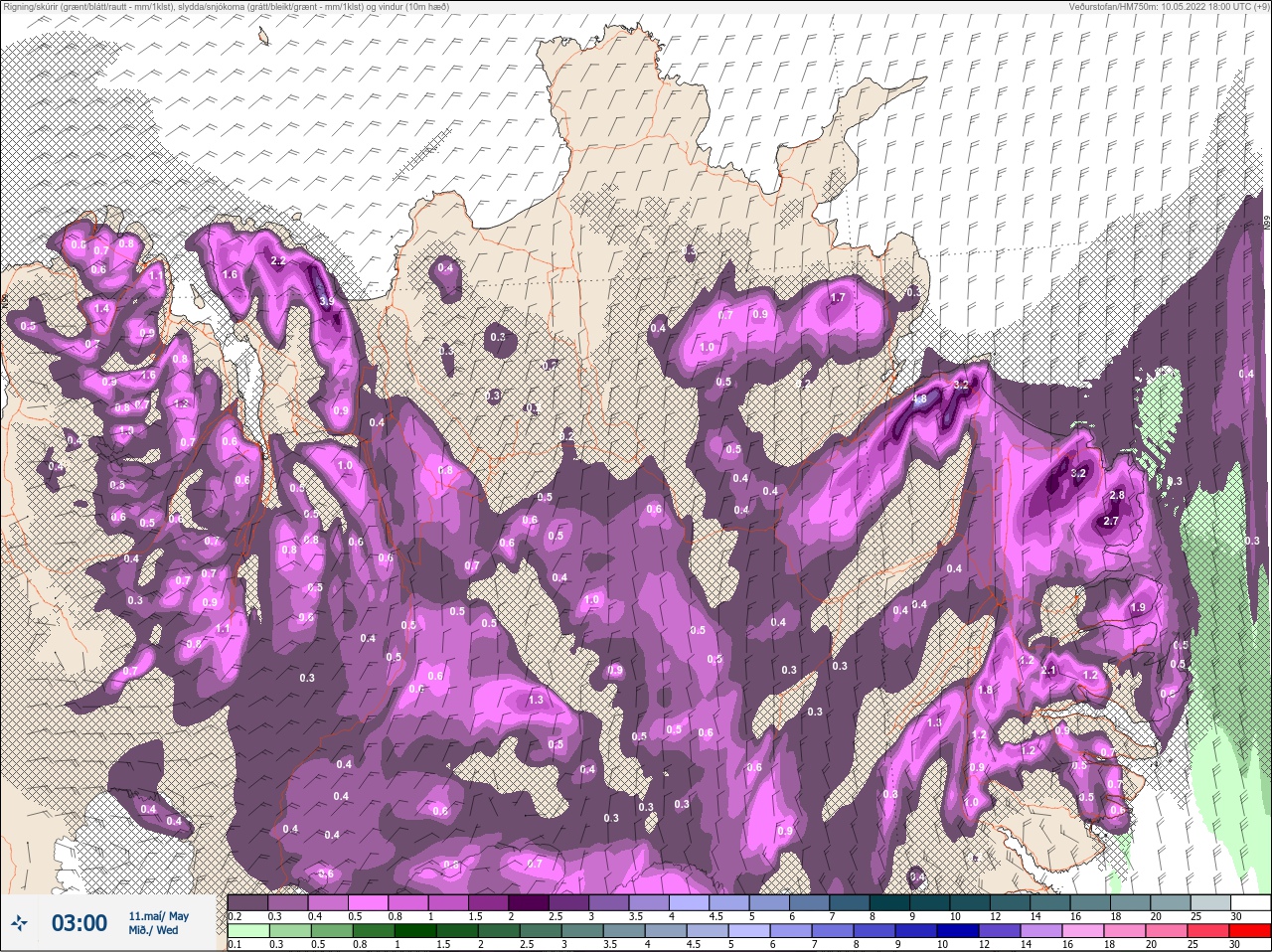Pick the lightest green 0.1 swatch

point(247,931)
